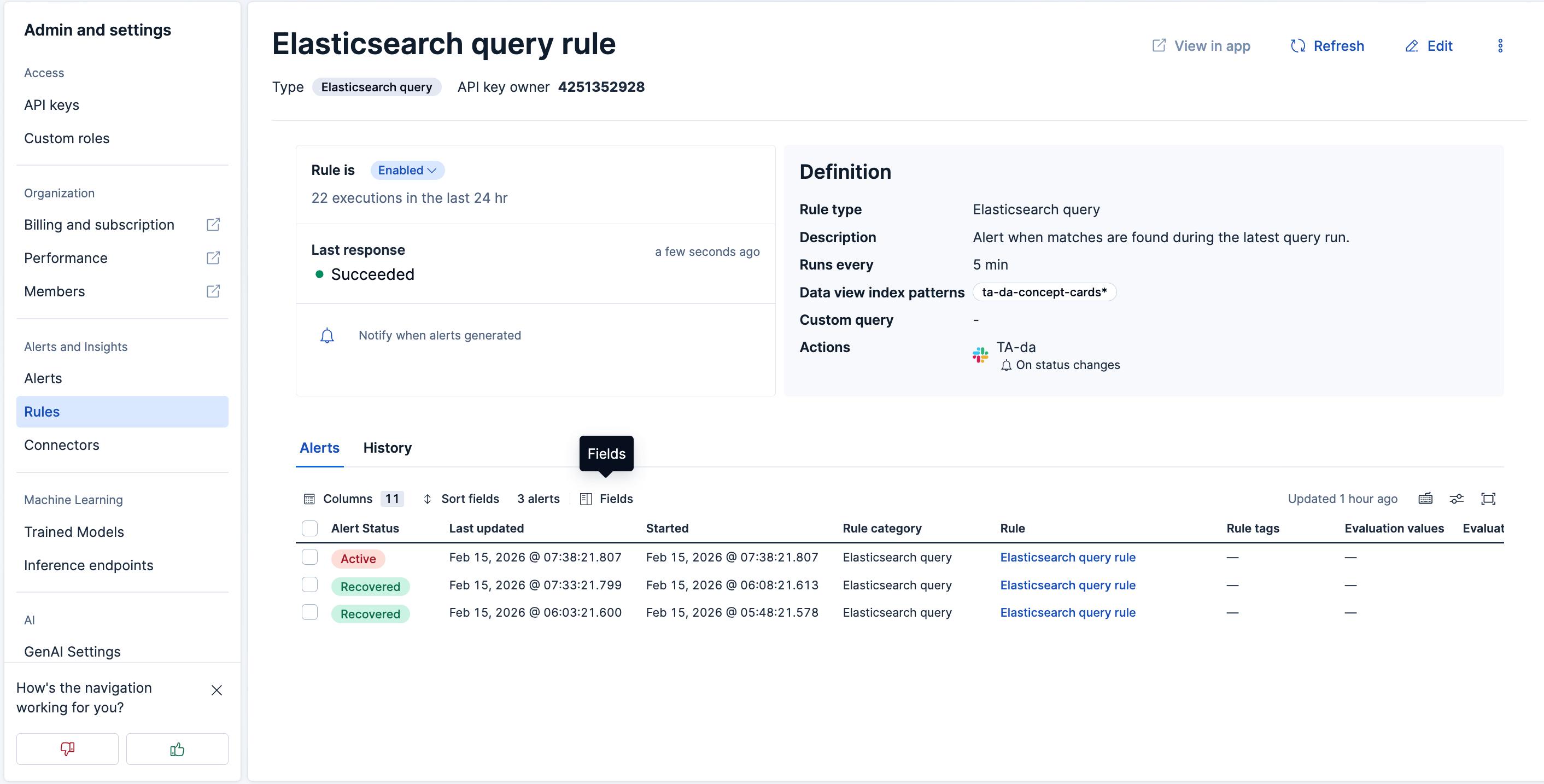Open the table display settings icon
1544x784 pixels.
(x=1457, y=499)
